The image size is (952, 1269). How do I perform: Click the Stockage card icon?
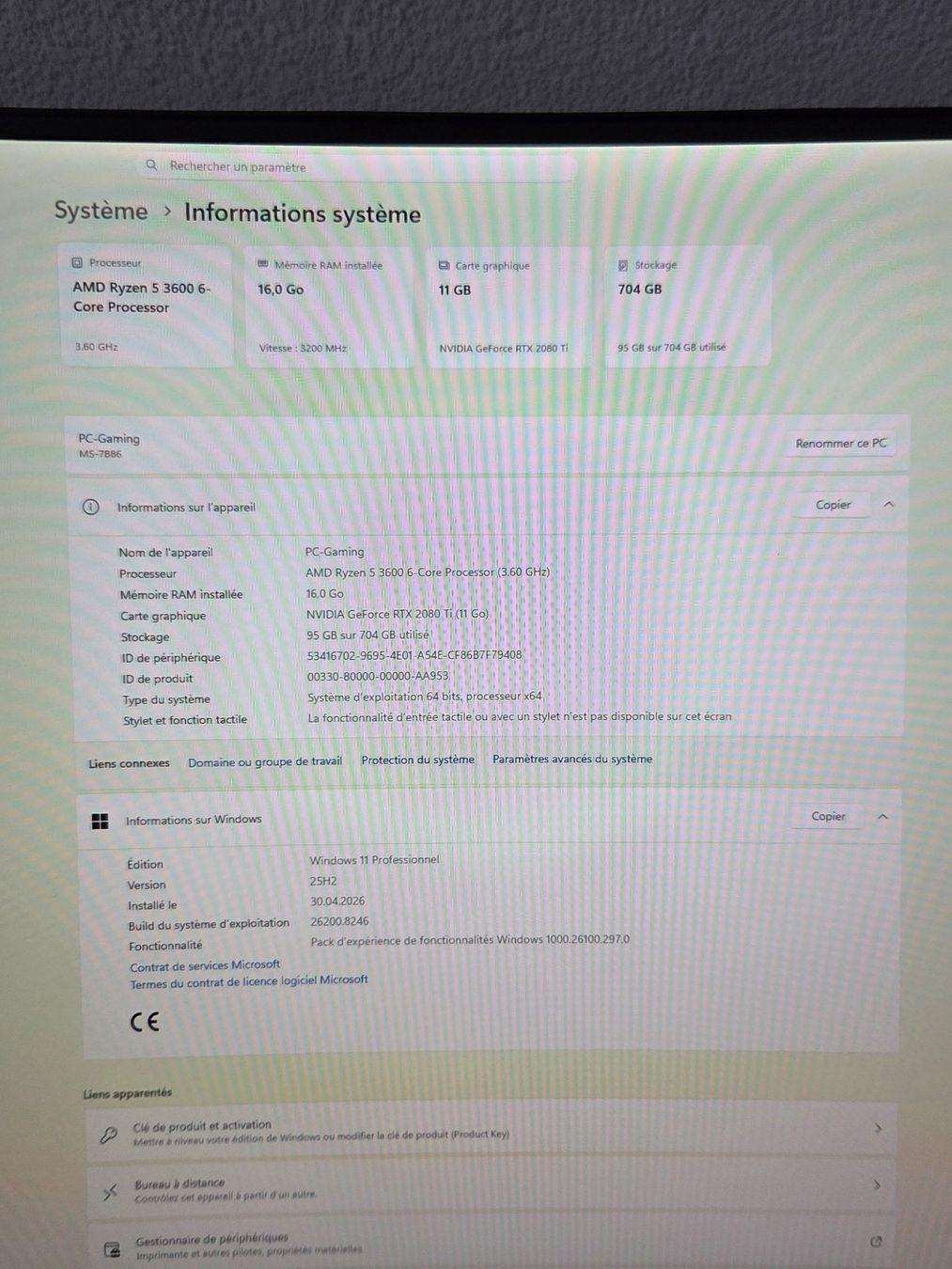pyautogui.click(x=623, y=265)
